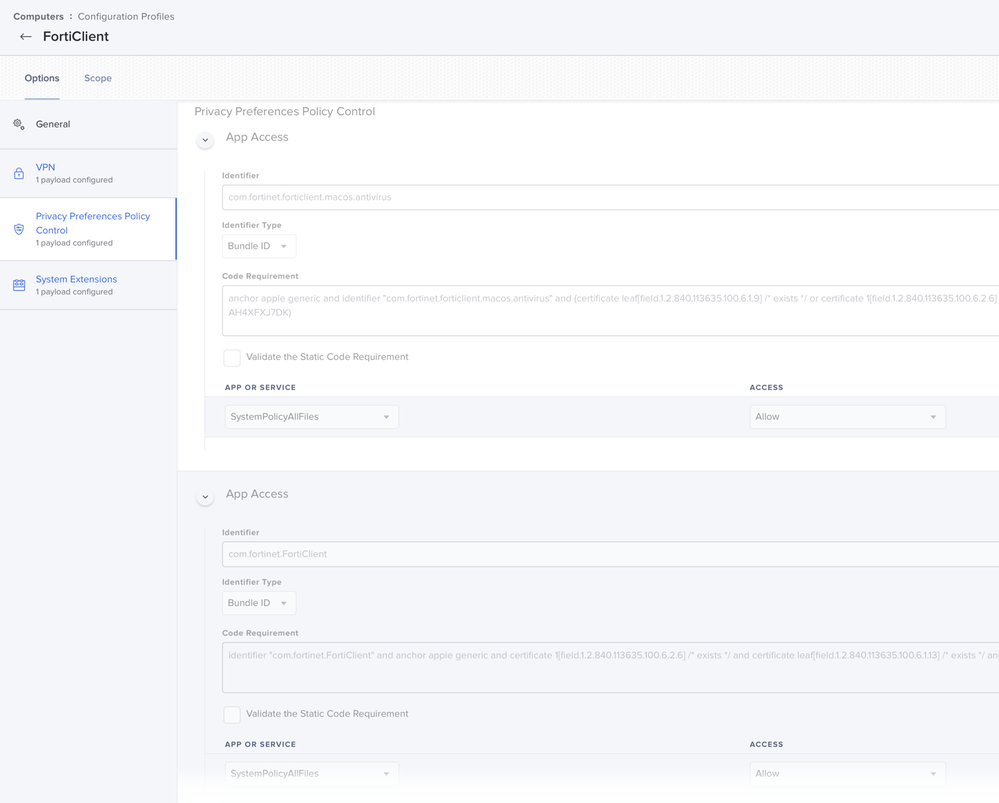
Task: Check Validate Static Code Requirement for com.fortinet.FortiClient
Action: (x=232, y=714)
